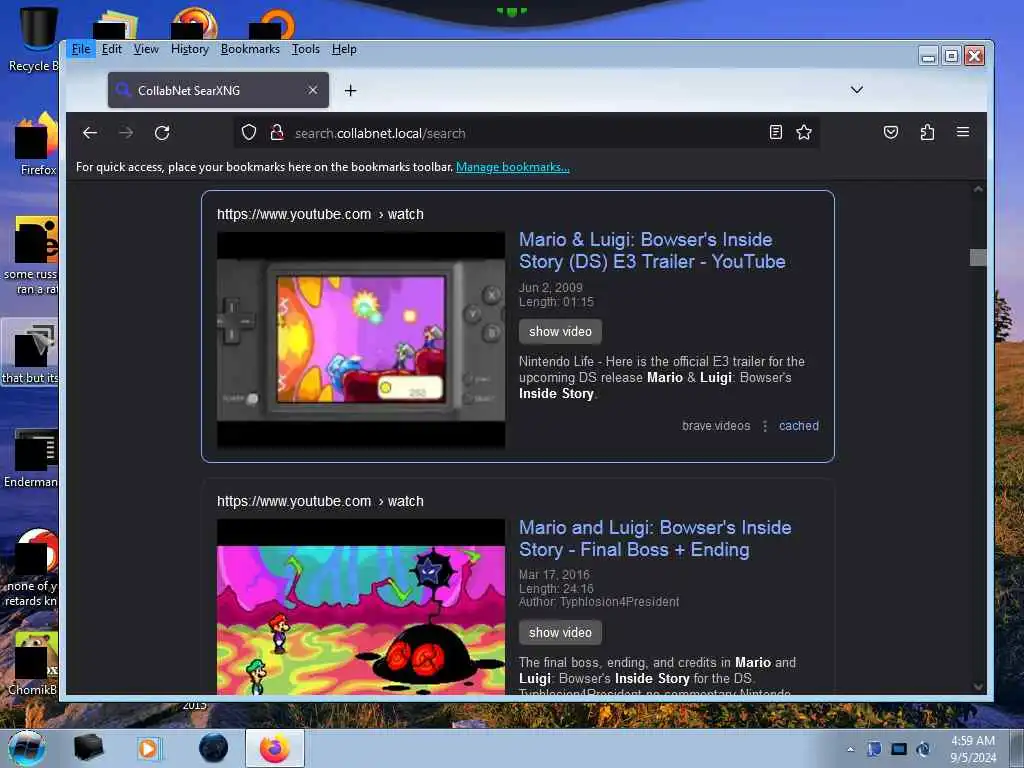Viewport: 1024px width, 768px height.
Task: Open the dark globe taskbar icon
Action: pyautogui.click(x=214, y=748)
